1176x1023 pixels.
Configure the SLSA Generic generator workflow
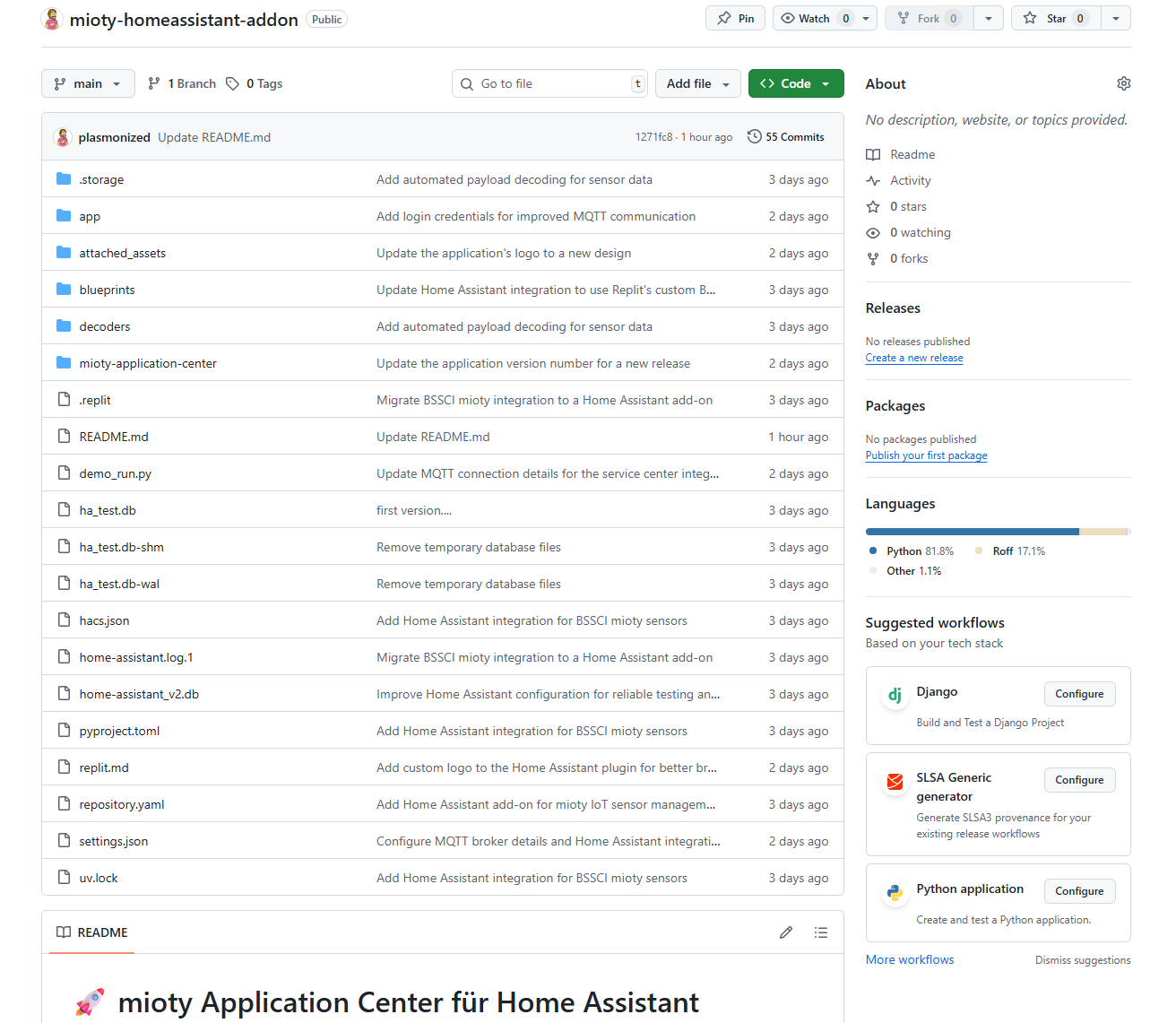coord(1079,780)
